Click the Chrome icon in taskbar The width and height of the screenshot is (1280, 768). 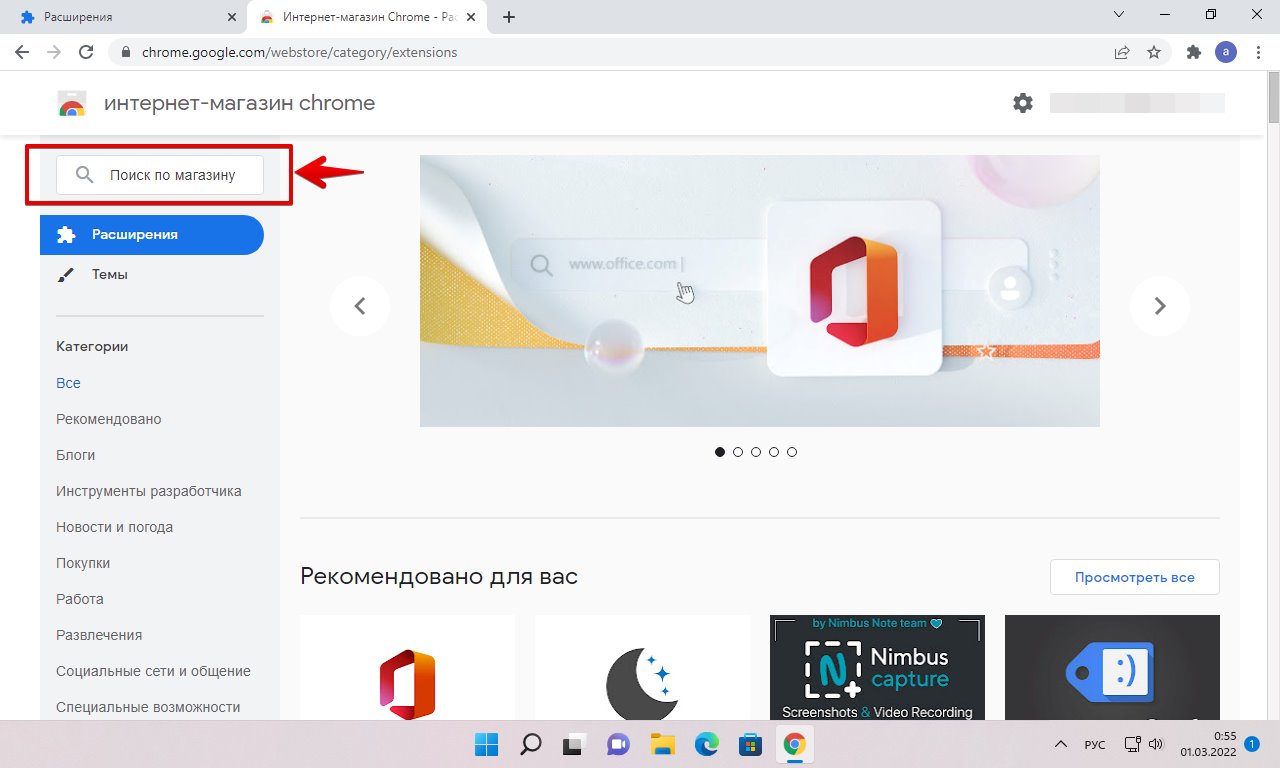(794, 744)
